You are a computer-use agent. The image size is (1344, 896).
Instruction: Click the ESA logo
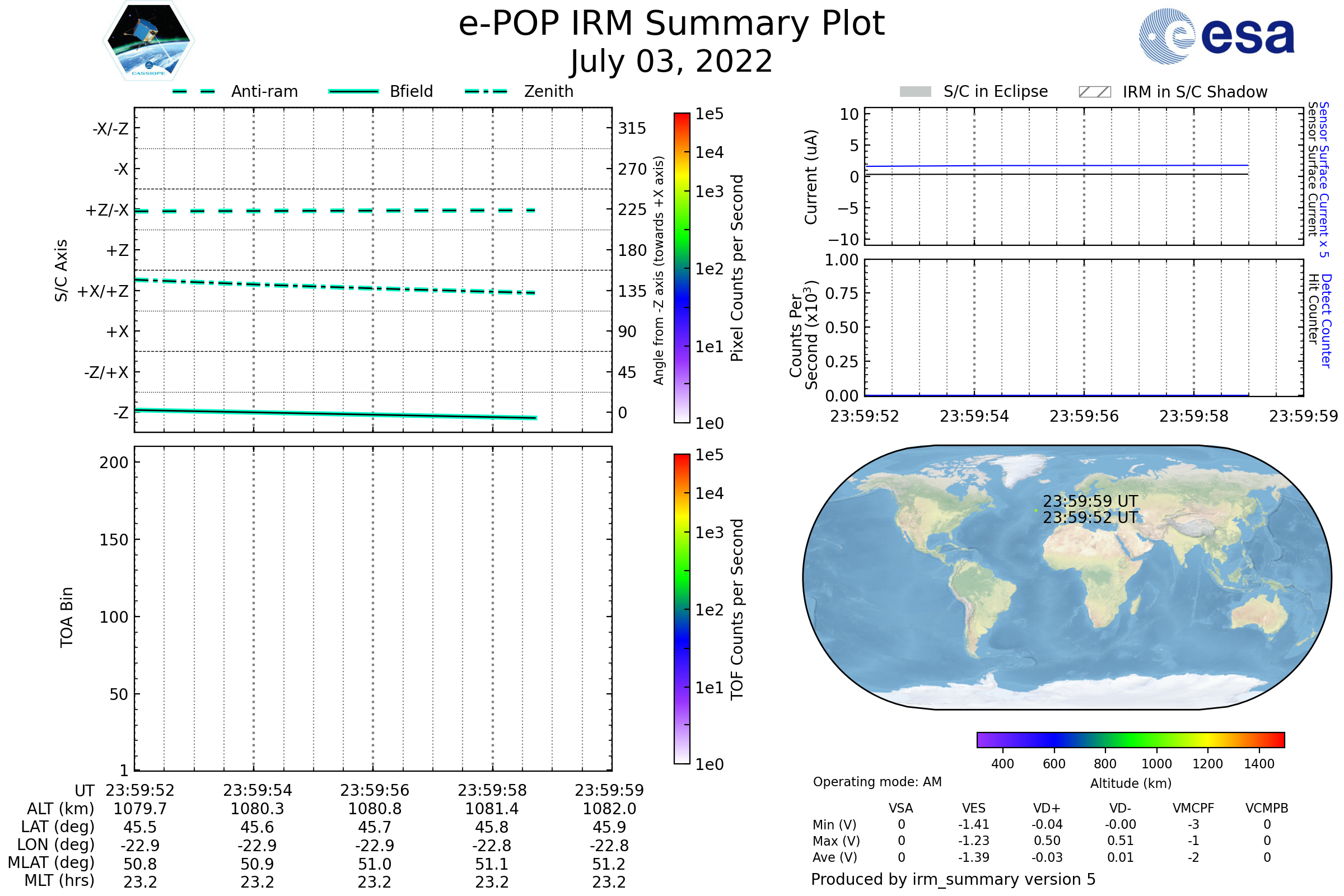1216,36
